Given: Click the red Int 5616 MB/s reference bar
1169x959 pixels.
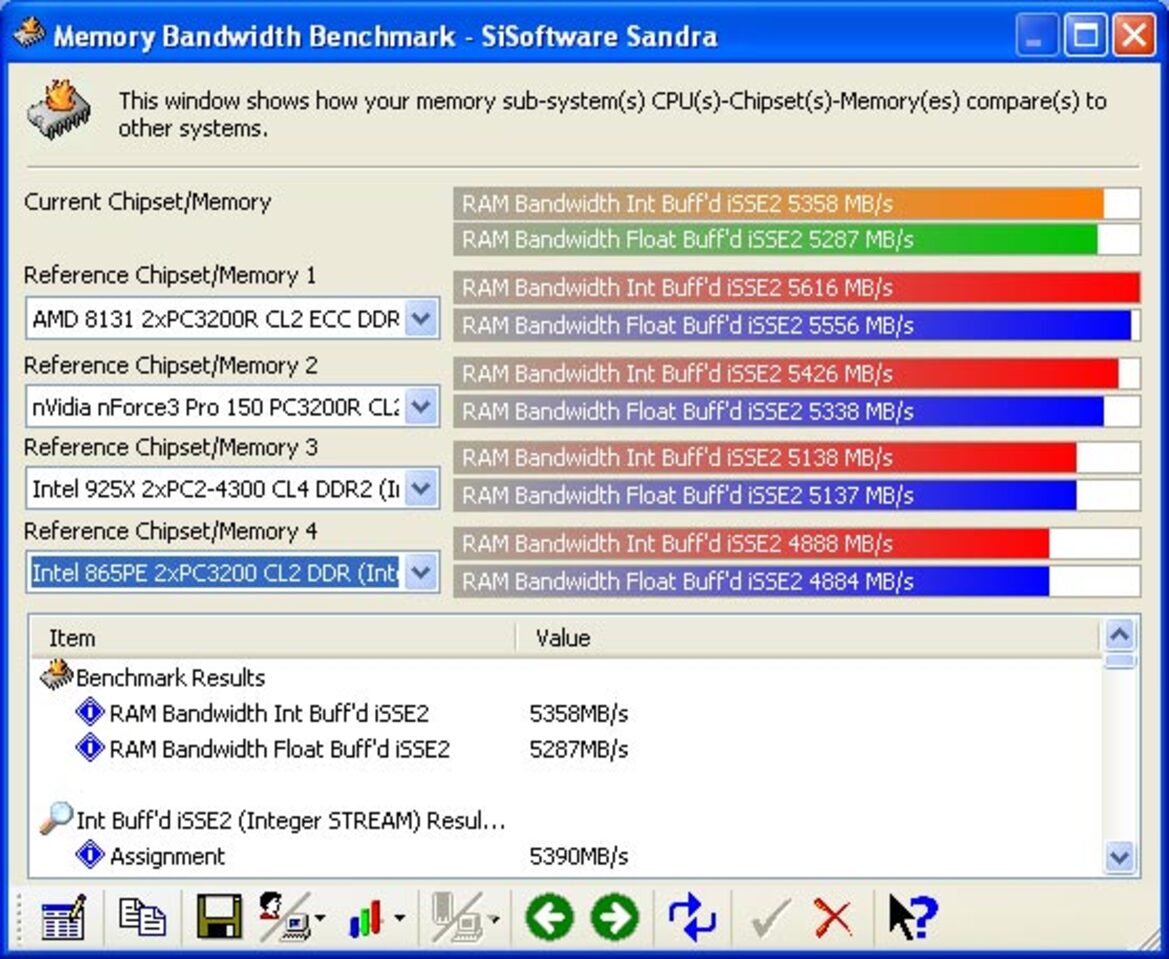Looking at the screenshot, I should (797, 288).
